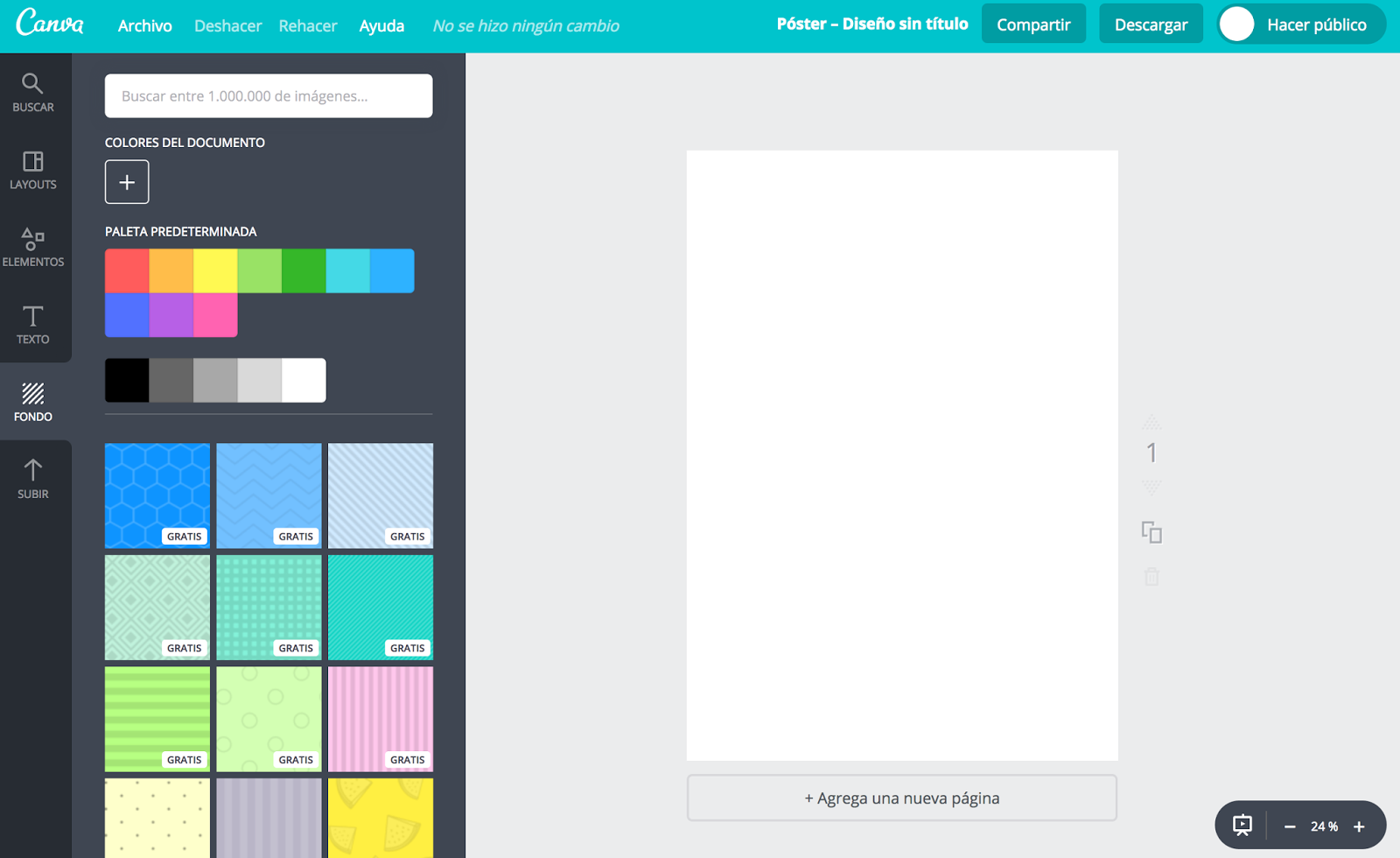
Task: Duplicate the page with the copy icon
Action: (1151, 531)
